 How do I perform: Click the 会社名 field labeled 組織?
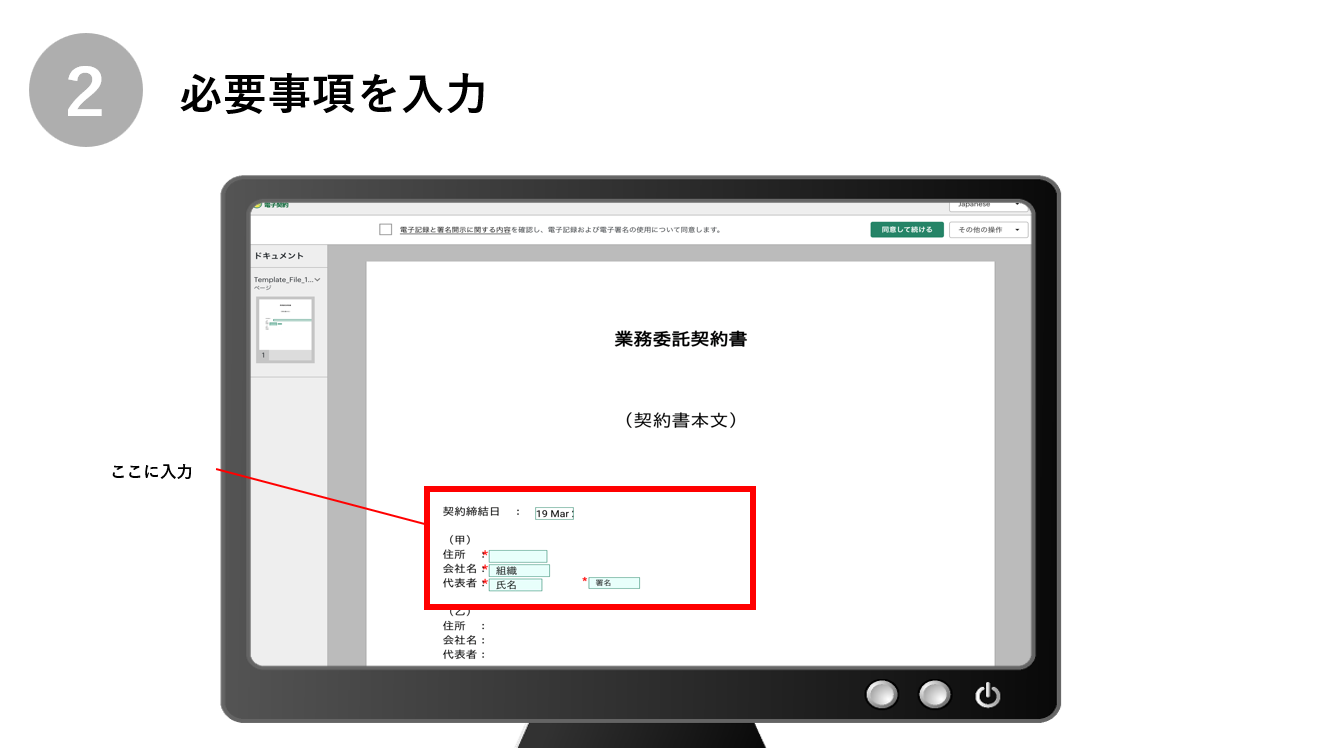coord(518,570)
